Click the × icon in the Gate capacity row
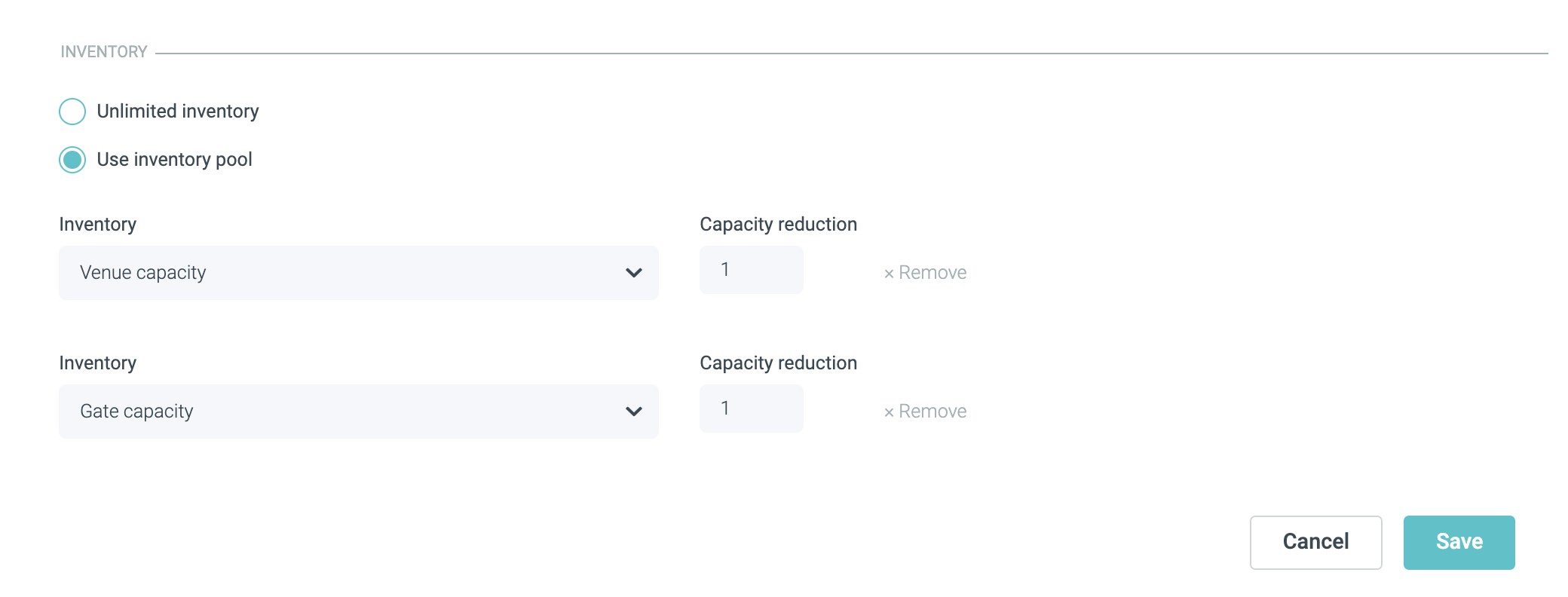 [x=889, y=412]
